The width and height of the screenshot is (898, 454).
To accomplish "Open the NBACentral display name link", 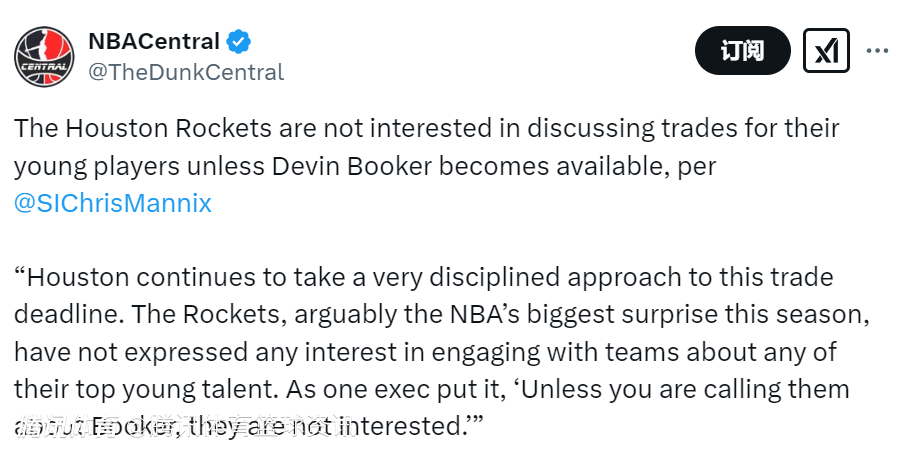I will pos(154,42).
